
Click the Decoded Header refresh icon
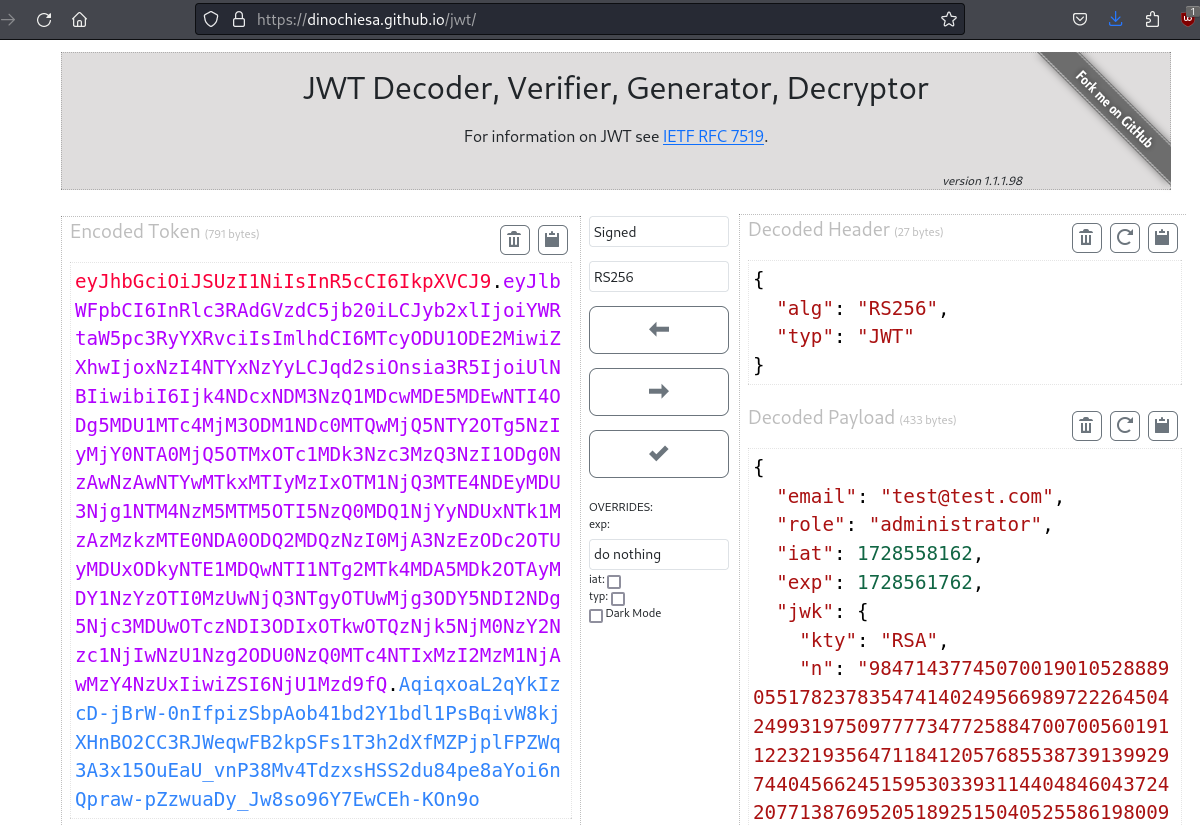1125,237
